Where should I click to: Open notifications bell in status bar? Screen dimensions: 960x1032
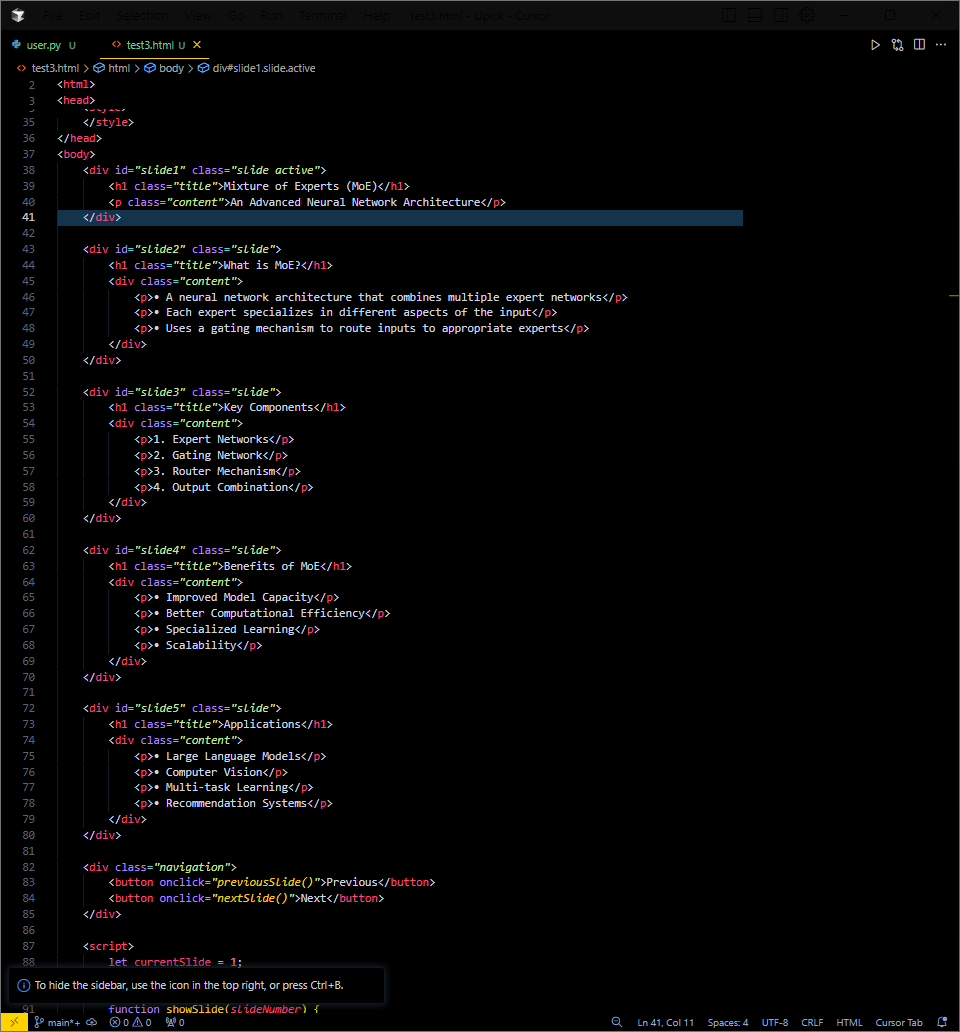click(942, 1022)
